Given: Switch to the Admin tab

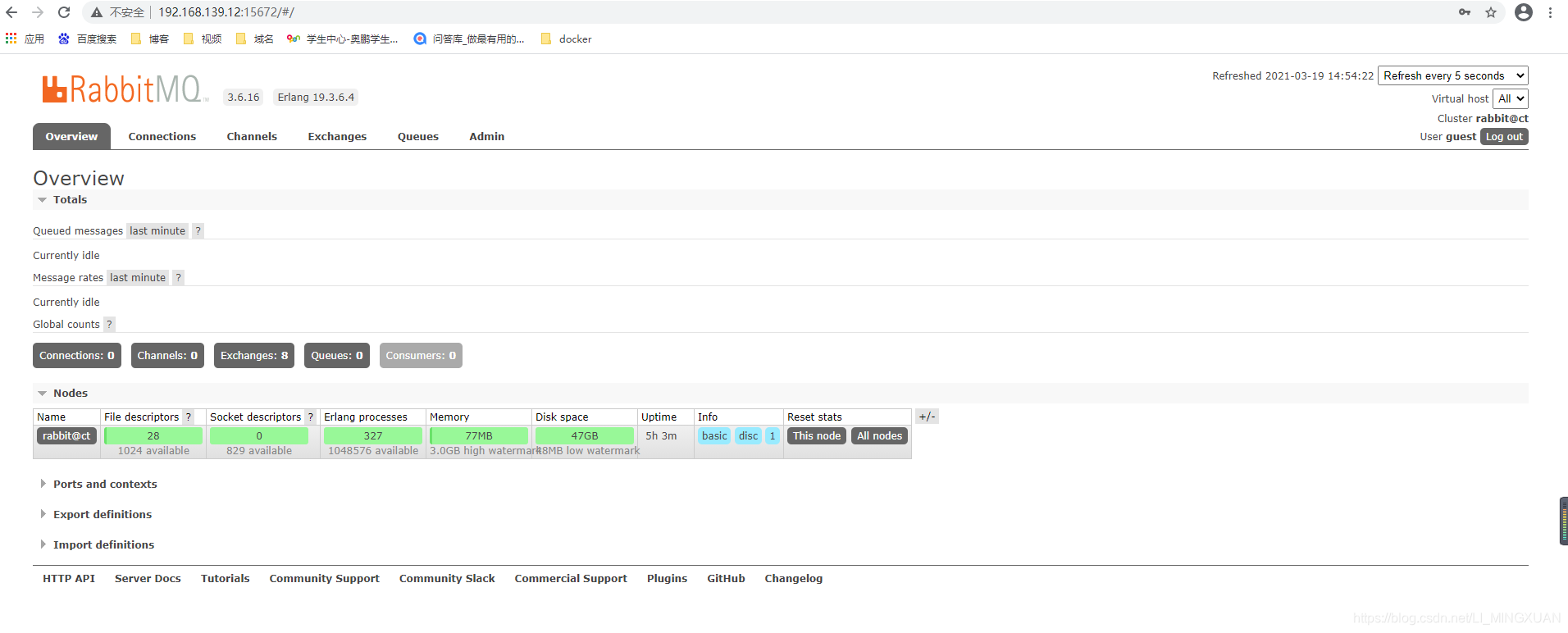Looking at the screenshot, I should [x=487, y=136].
